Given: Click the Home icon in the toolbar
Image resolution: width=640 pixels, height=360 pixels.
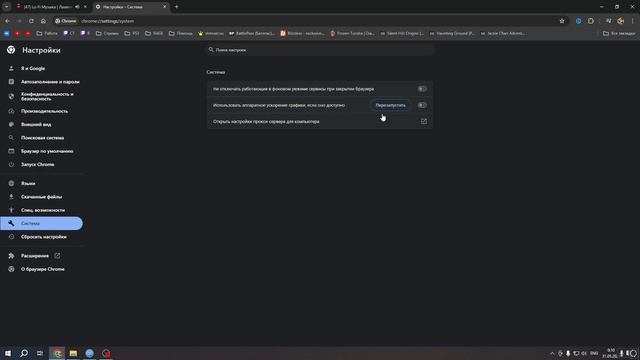Looking at the screenshot, I should (x=43, y=21).
